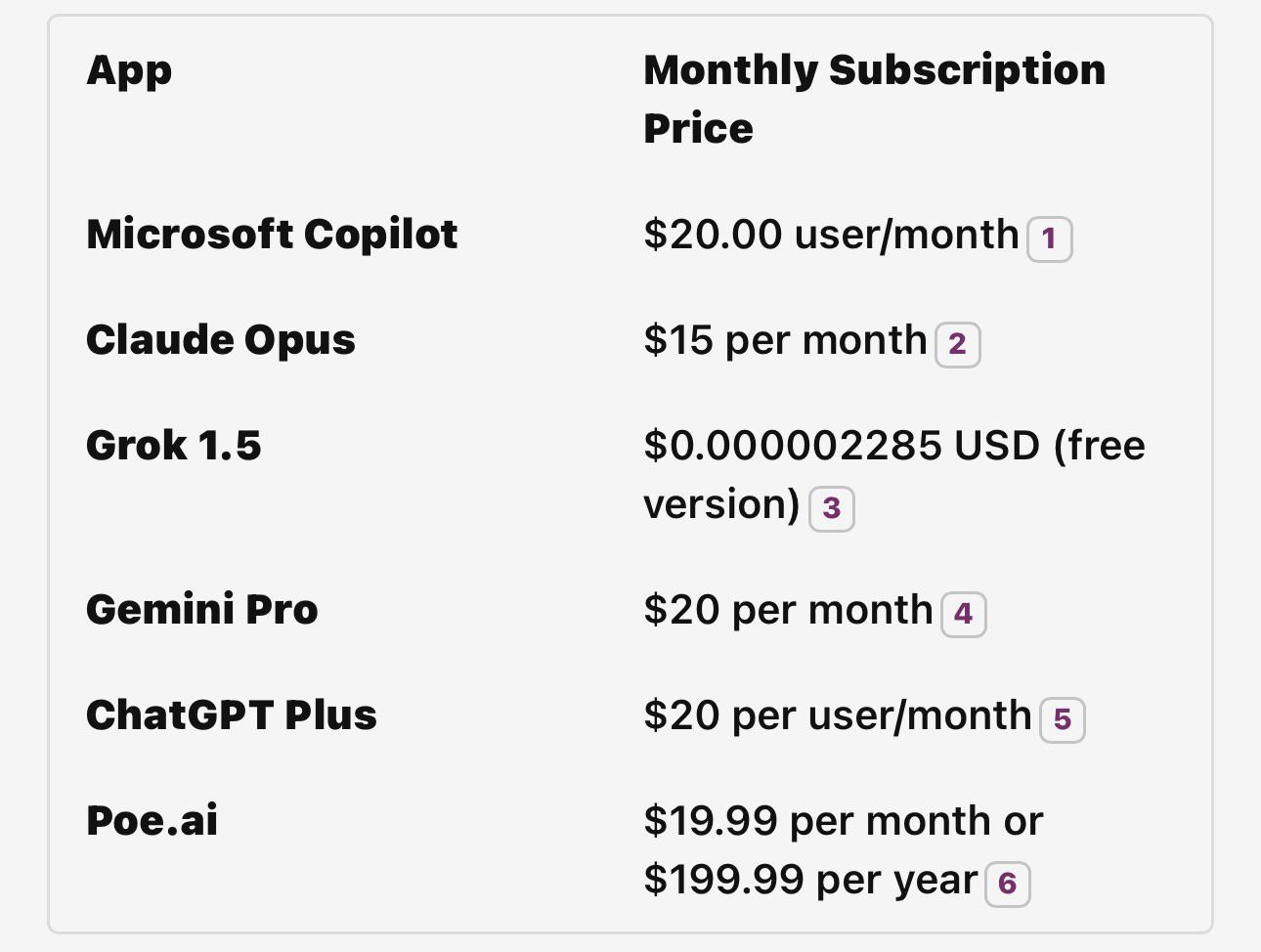This screenshot has width=1261, height=952.
Task: Open citation 6 beside Poe.ai yearly price
Action: (x=1007, y=884)
